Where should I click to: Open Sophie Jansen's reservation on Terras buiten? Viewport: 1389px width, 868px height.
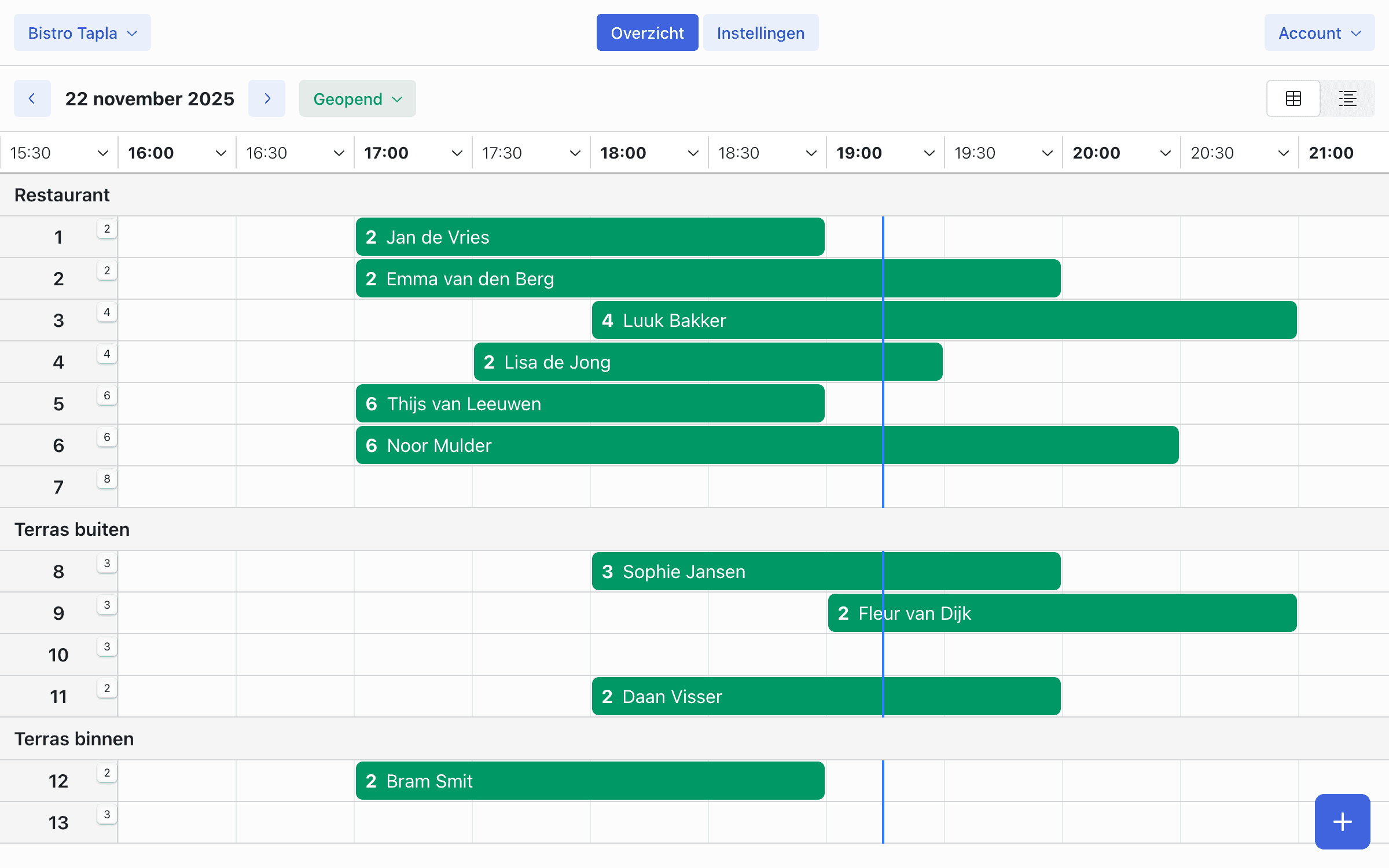pos(825,571)
